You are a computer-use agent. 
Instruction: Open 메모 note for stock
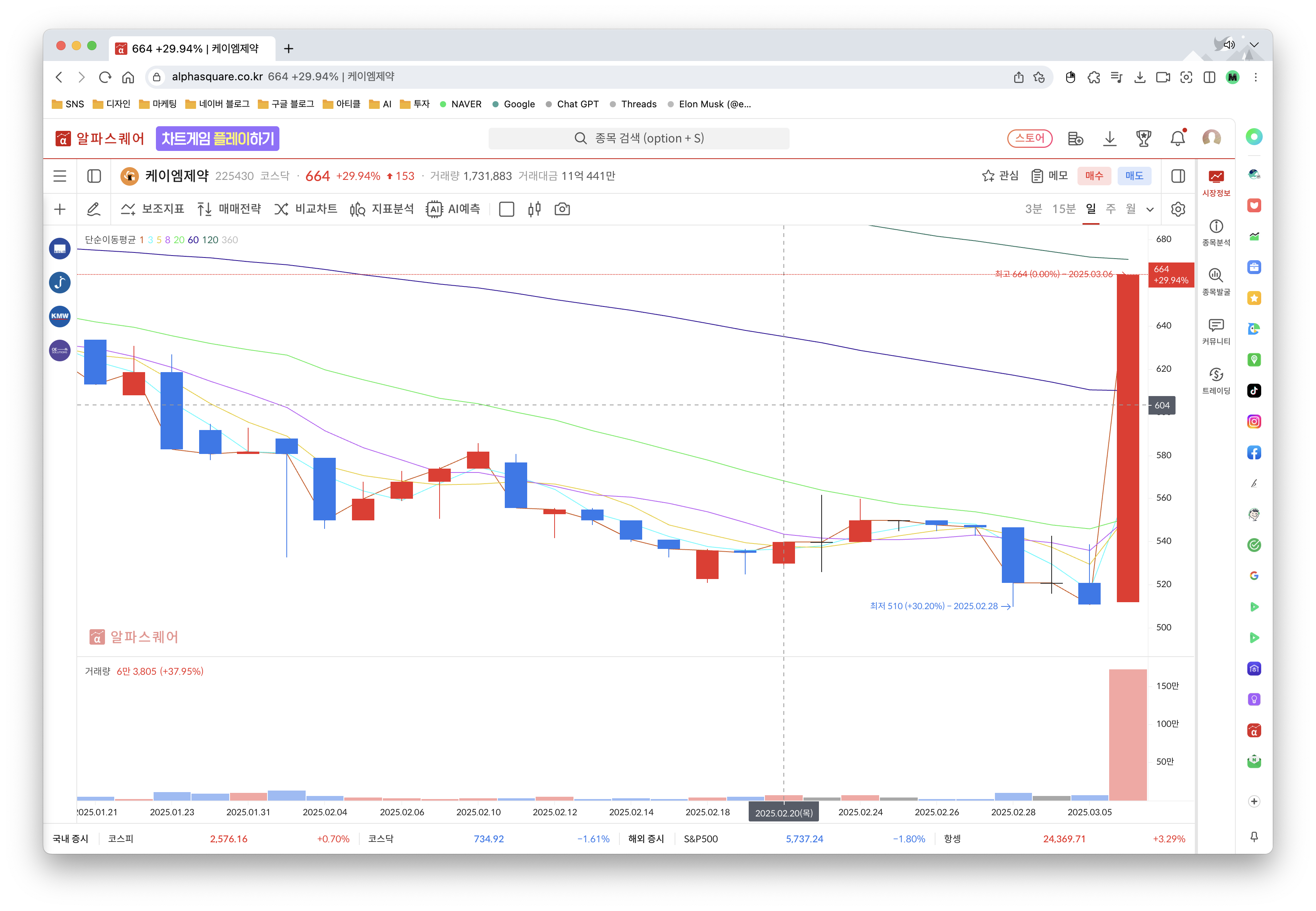tap(1049, 176)
